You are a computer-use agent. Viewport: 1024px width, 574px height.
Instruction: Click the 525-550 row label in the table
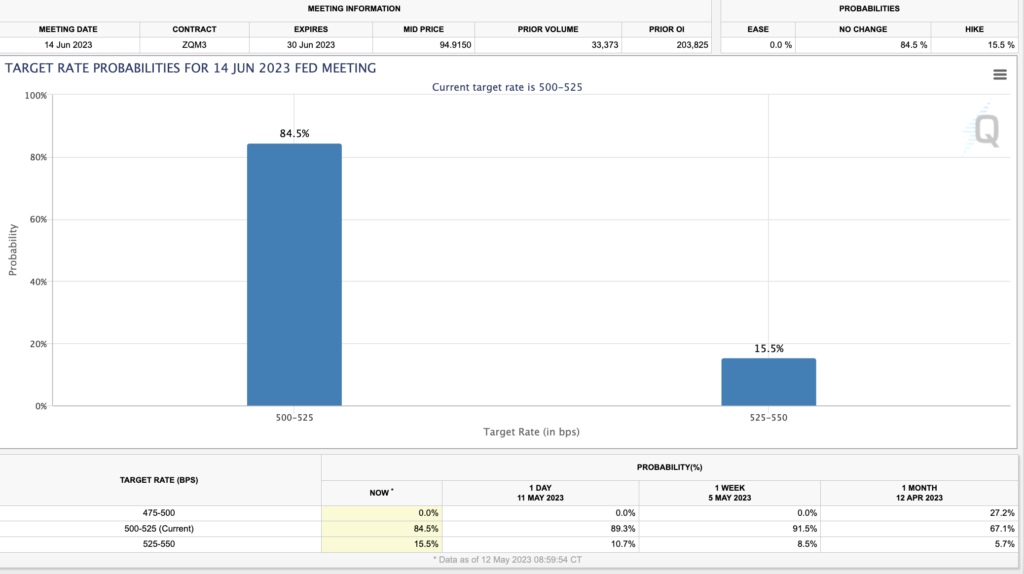click(159, 544)
